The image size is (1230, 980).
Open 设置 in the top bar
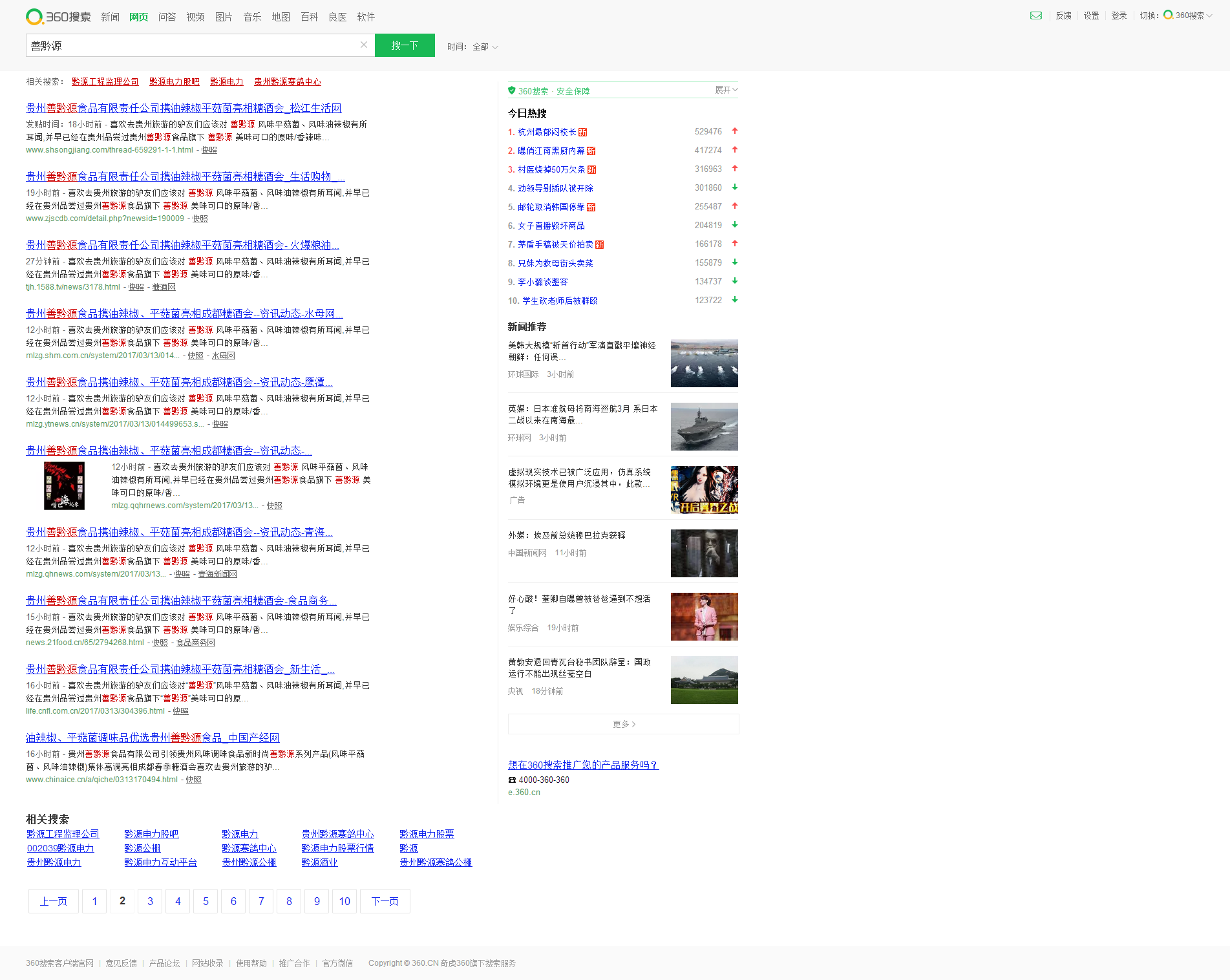coord(1091,16)
